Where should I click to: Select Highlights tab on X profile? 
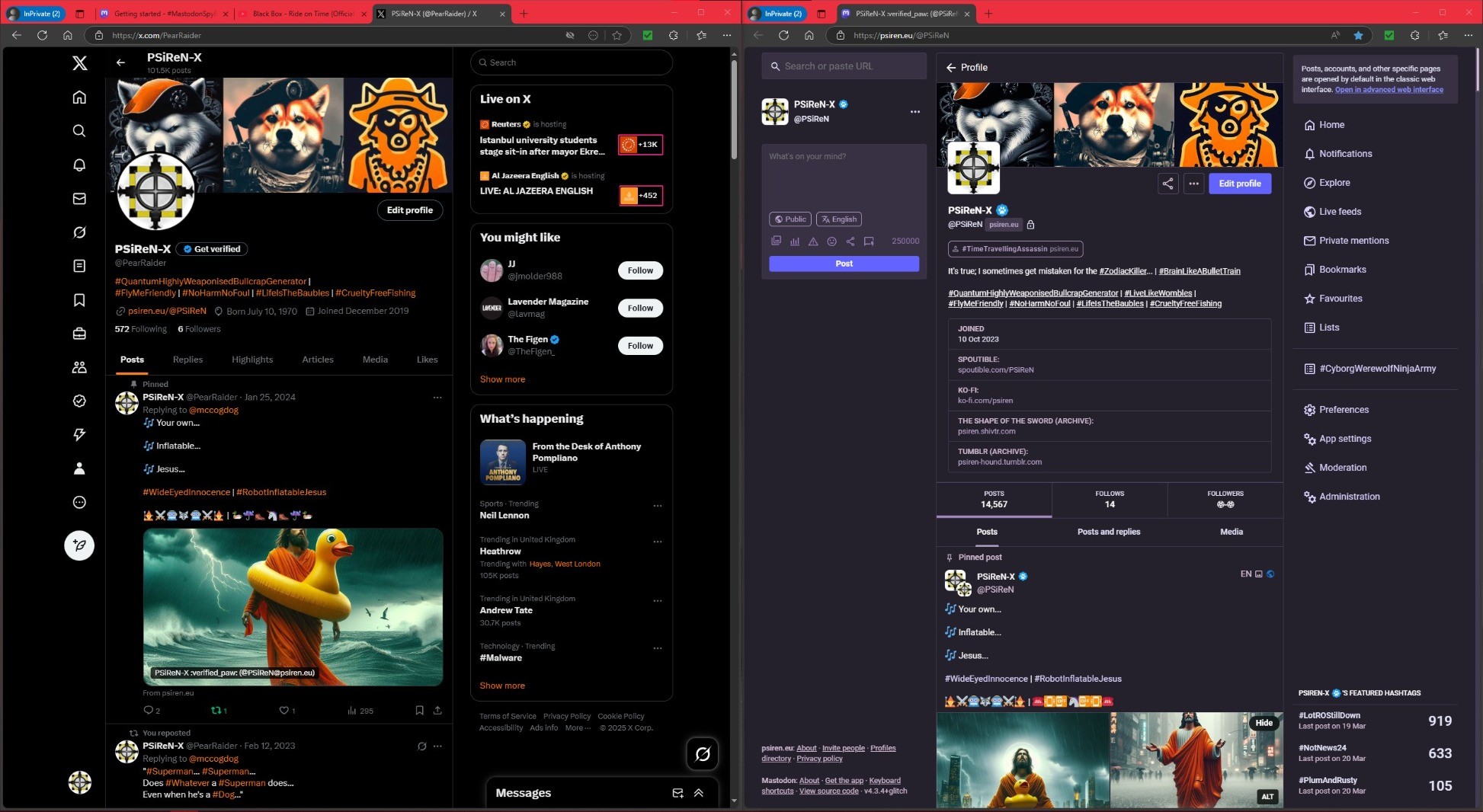point(252,360)
